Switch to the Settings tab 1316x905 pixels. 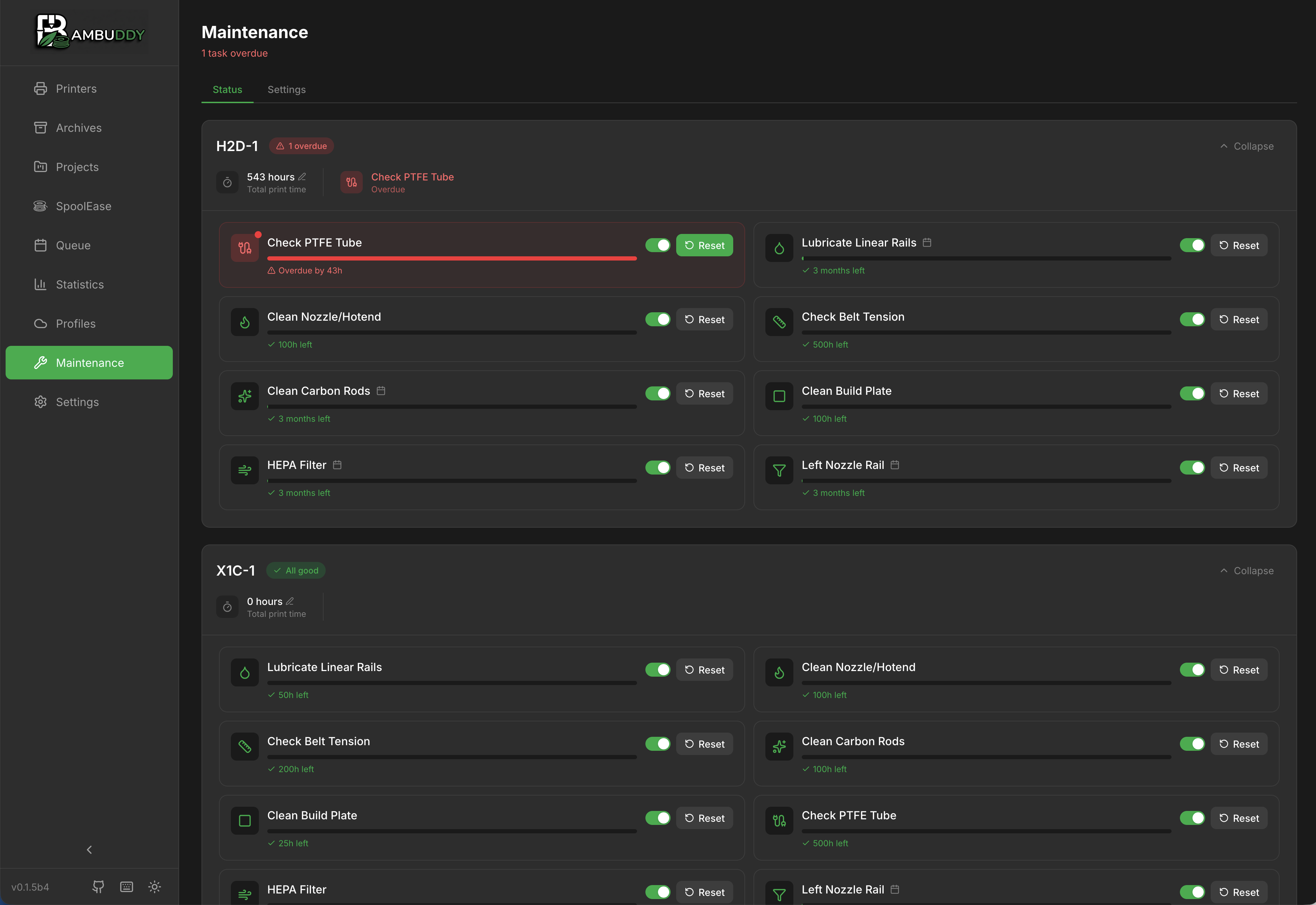tap(286, 90)
